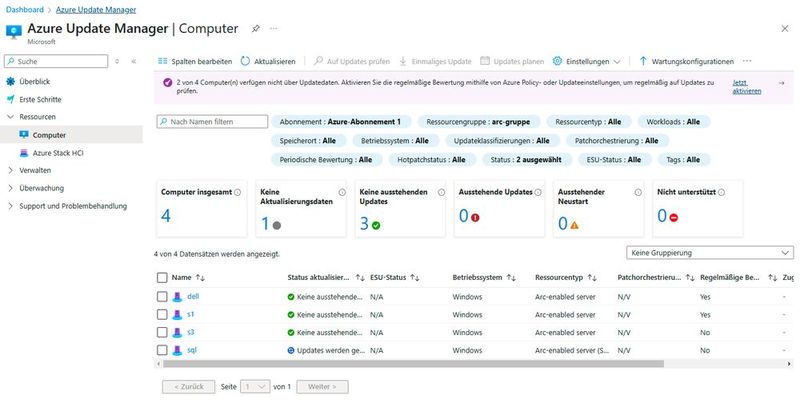
Task: Expand the Überwachung section
Action: [x=11, y=188]
